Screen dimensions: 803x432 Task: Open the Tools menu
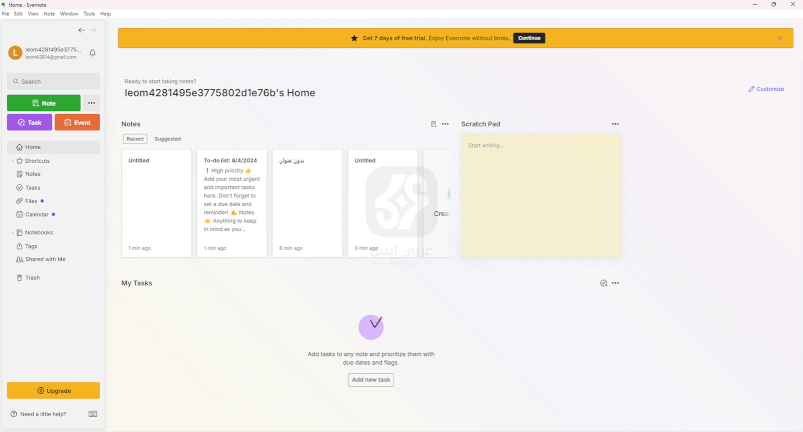tap(89, 14)
